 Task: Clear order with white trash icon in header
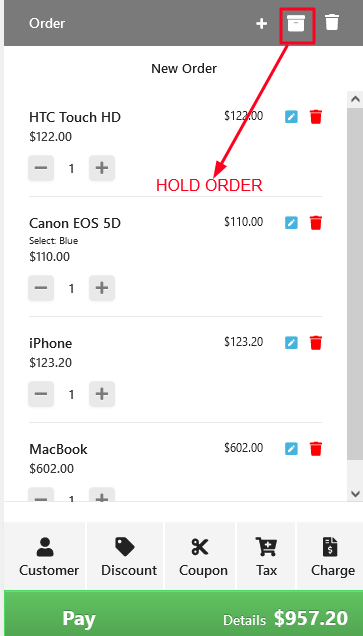tap(332, 22)
